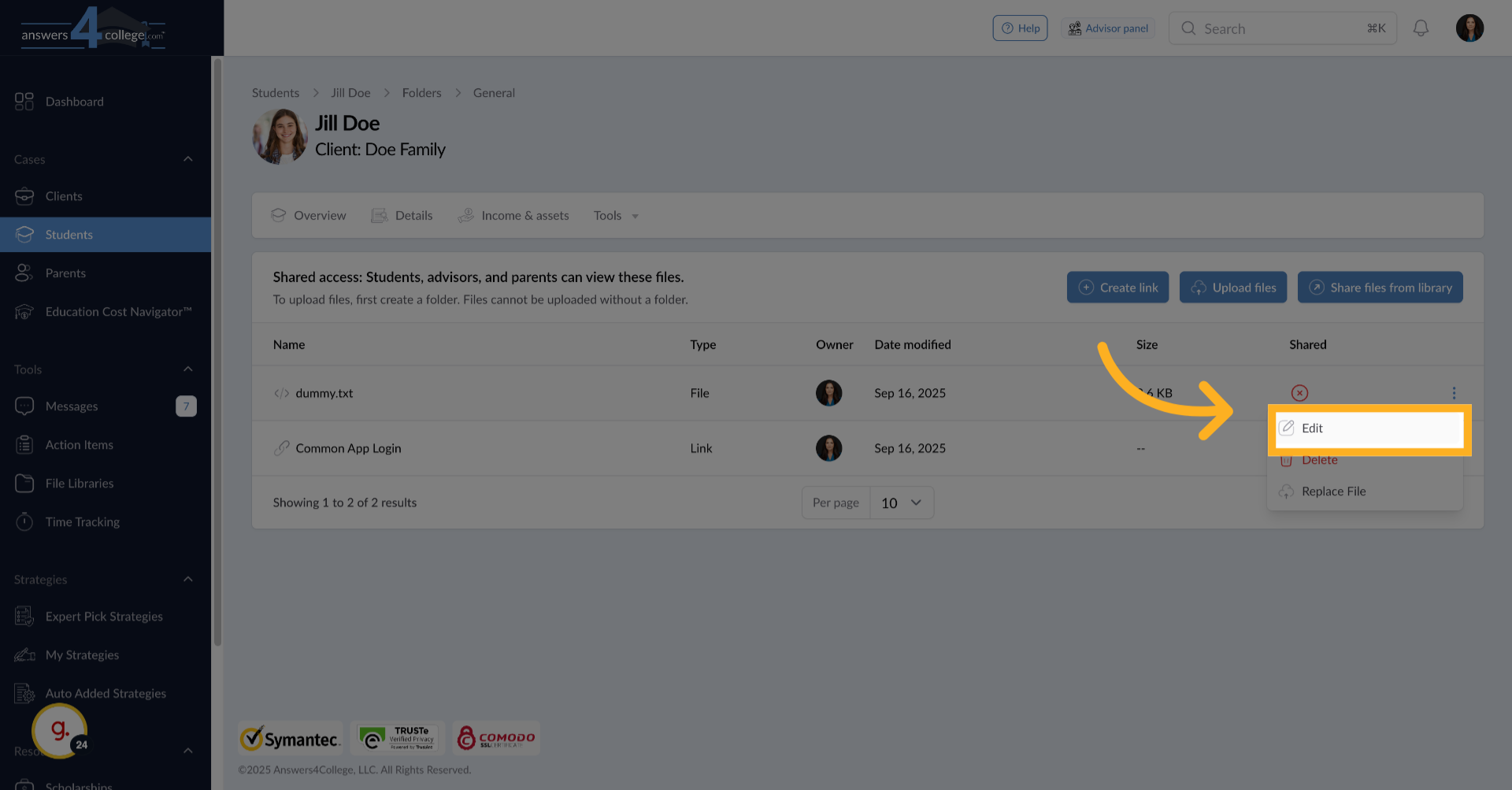Switch to the Overview tab
The height and width of the screenshot is (790, 1512).
[x=308, y=216]
